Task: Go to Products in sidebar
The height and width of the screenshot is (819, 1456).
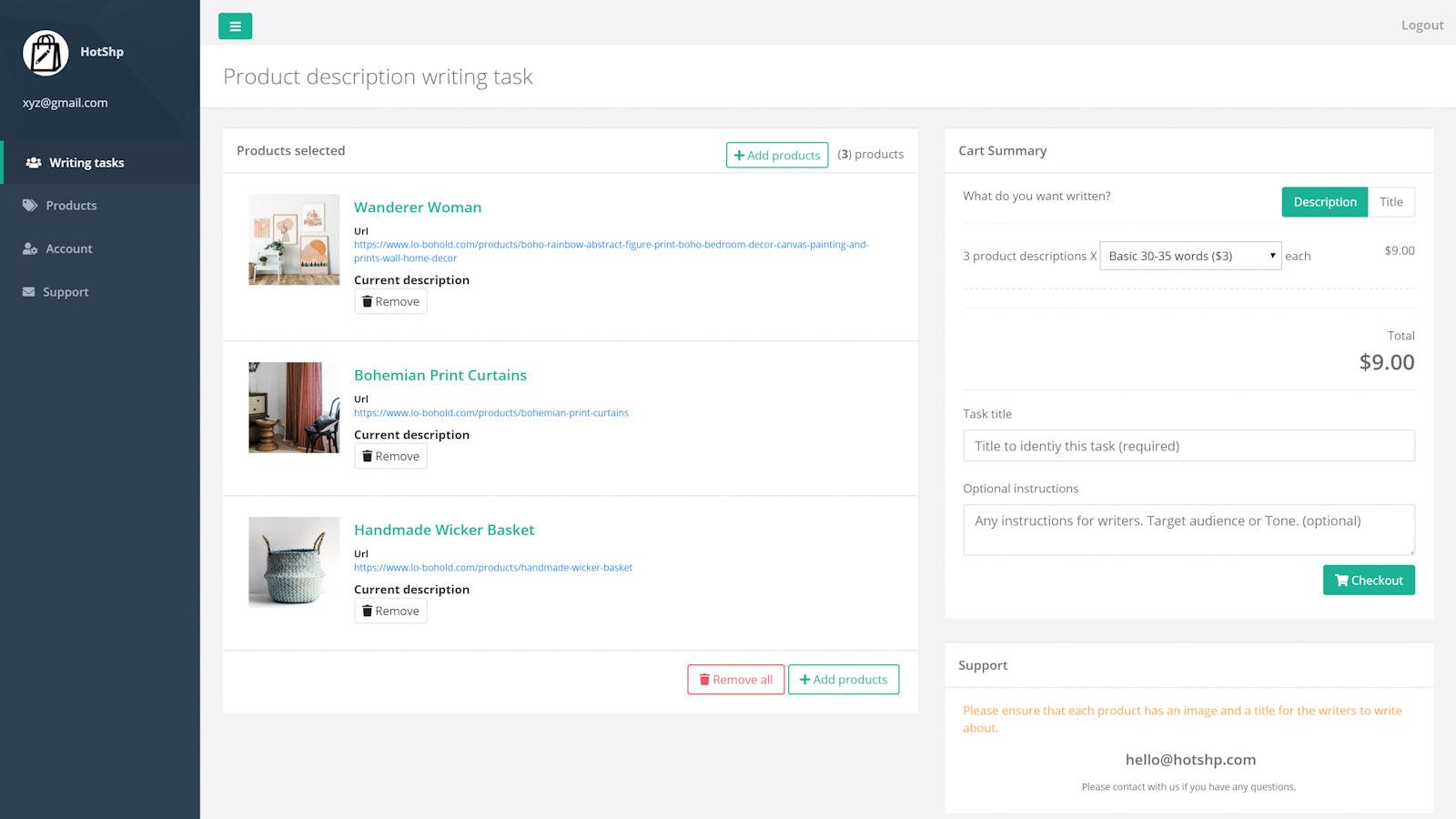Action: click(71, 206)
